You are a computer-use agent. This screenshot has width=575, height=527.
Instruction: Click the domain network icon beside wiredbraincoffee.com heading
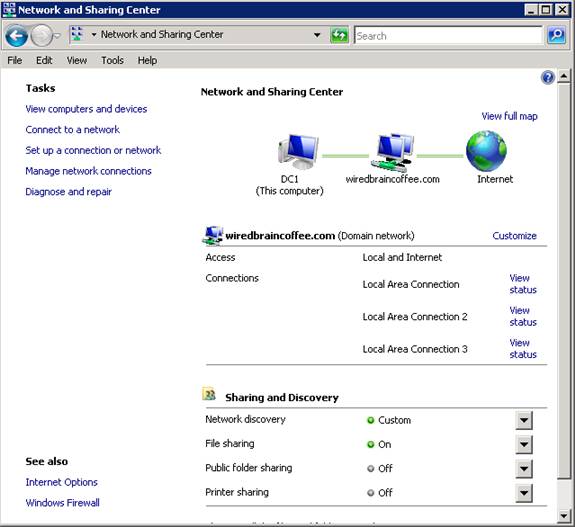(212, 235)
